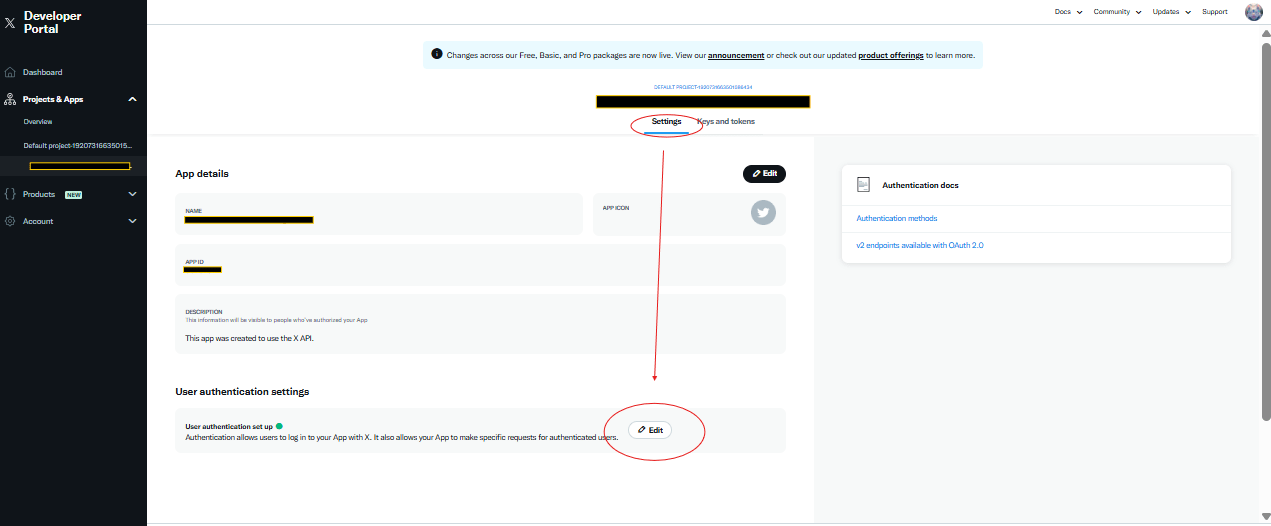Open the Docs dropdown in the header
The width and height of the screenshot is (1271, 526).
pos(1068,12)
